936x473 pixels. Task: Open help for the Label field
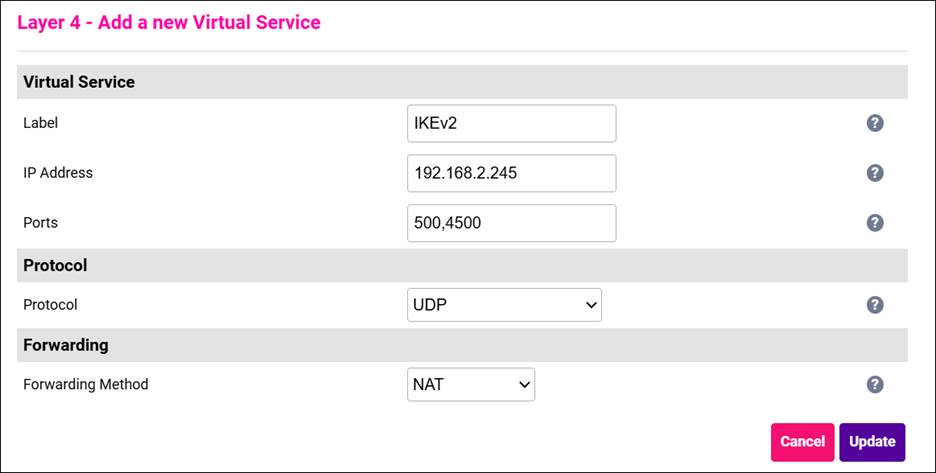pyautogui.click(x=874, y=123)
